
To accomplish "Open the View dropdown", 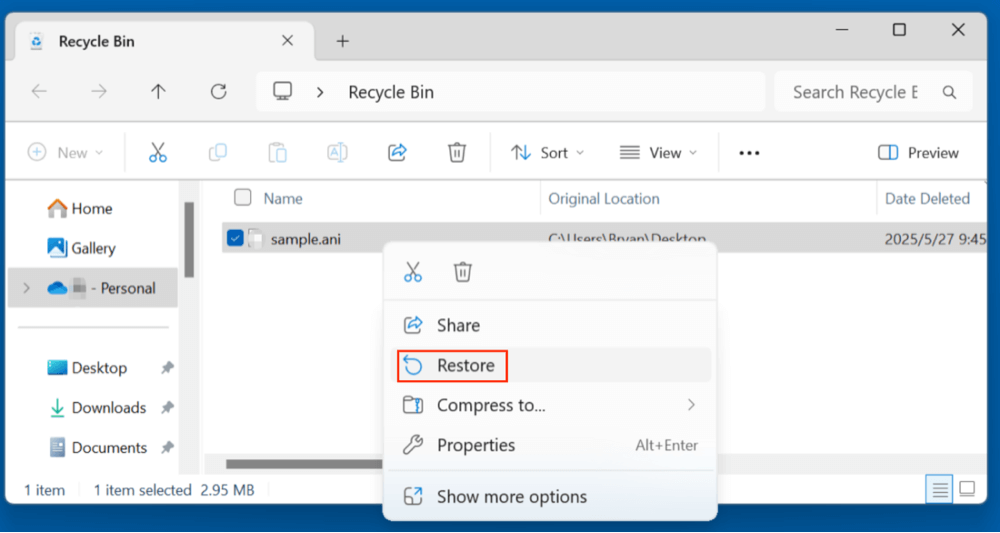I will click(659, 153).
